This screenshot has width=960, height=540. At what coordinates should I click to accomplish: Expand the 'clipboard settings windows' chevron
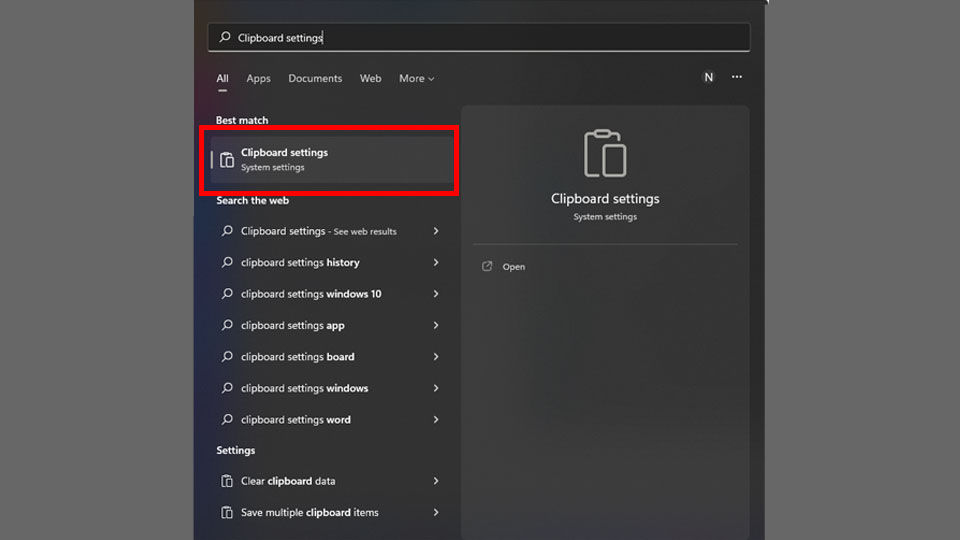(436, 388)
